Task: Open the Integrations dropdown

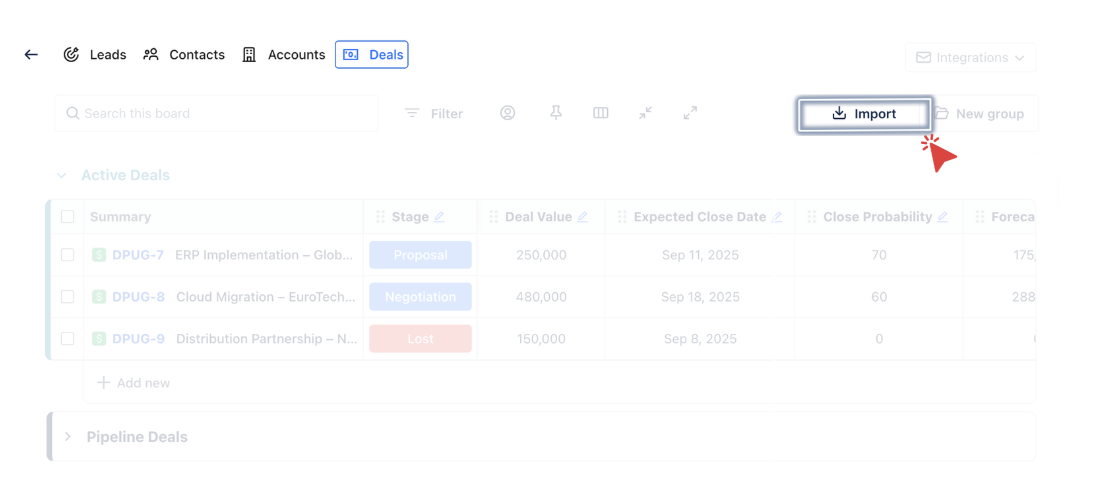Action: 970,58
